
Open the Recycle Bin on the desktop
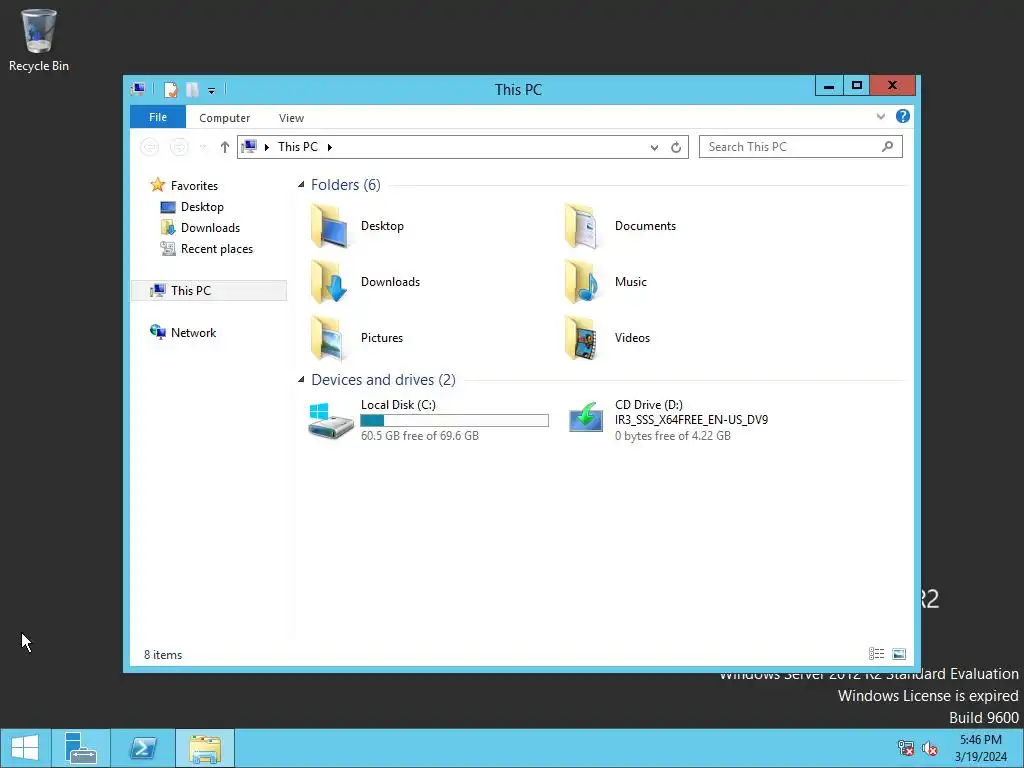39,40
